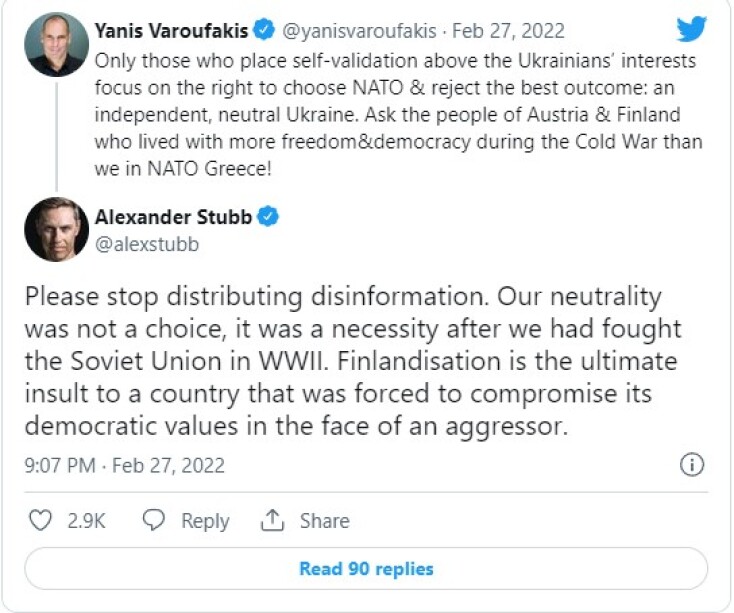The image size is (734, 613).
Task: Click the Alexander Stubb display name
Action: coord(174,216)
